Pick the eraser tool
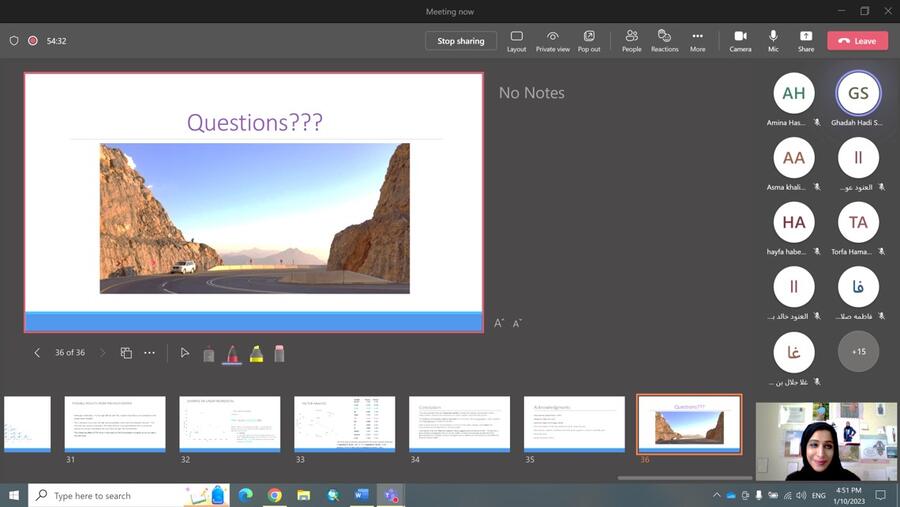The image size is (900, 507). [279, 353]
